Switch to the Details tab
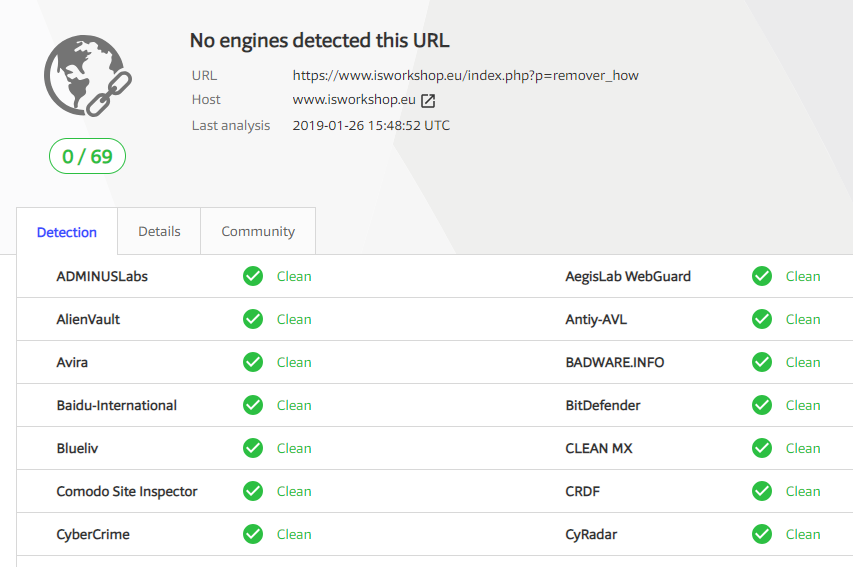This screenshot has width=853, height=567. tap(159, 231)
